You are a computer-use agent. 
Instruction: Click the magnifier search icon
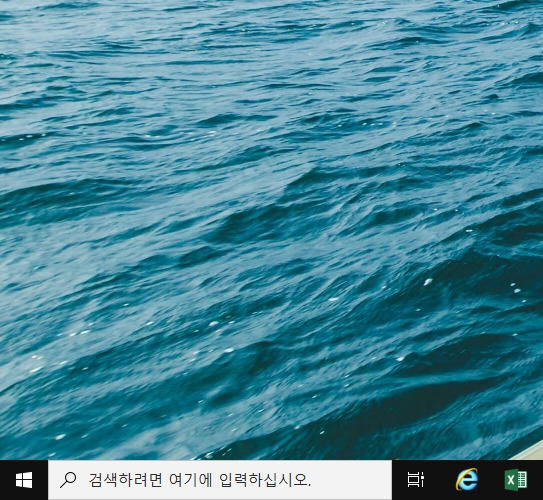coord(68,480)
